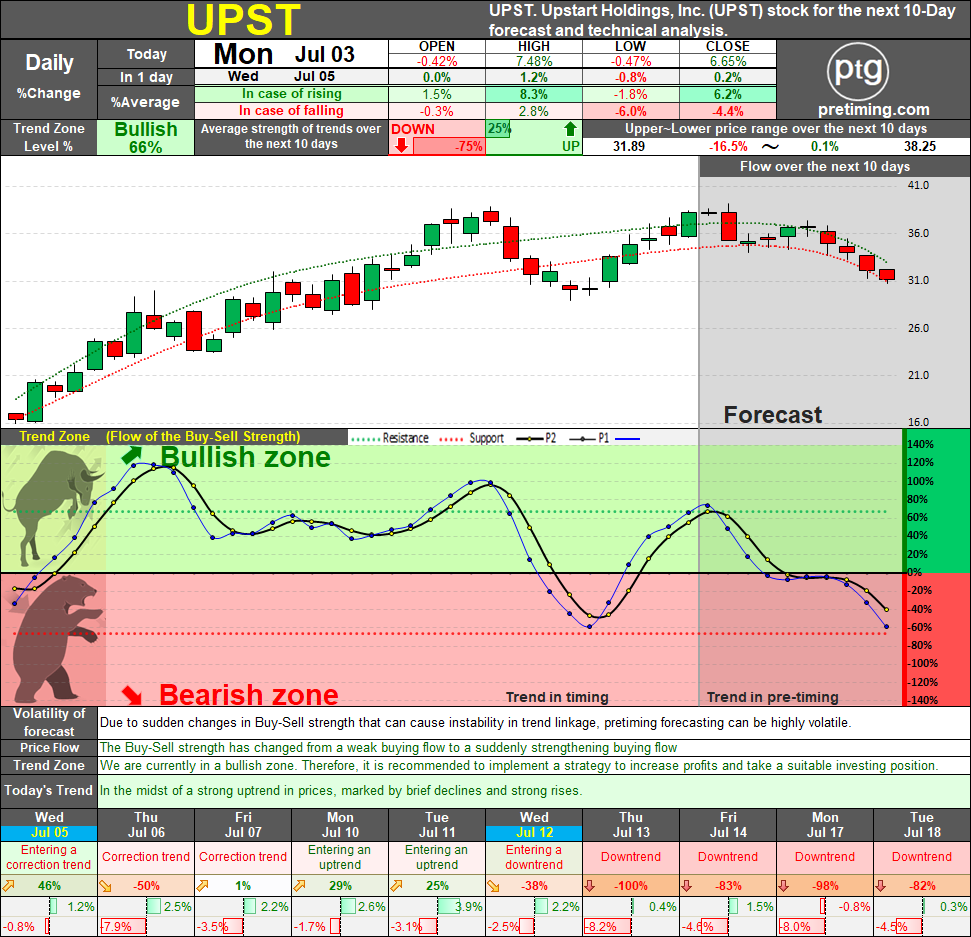
Task: Click the bear illustration in the trend zone
Action: click(x=56, y=638)
